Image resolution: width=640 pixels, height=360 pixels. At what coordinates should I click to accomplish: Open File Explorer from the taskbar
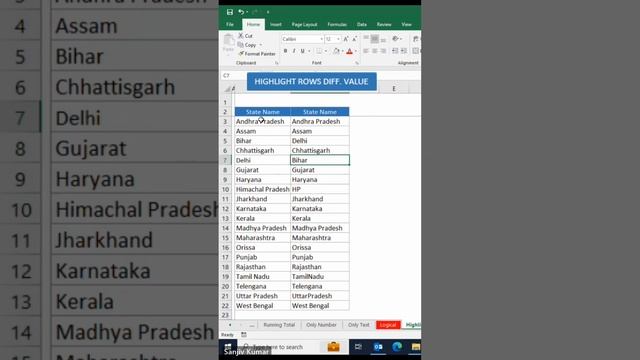point(416,347)
